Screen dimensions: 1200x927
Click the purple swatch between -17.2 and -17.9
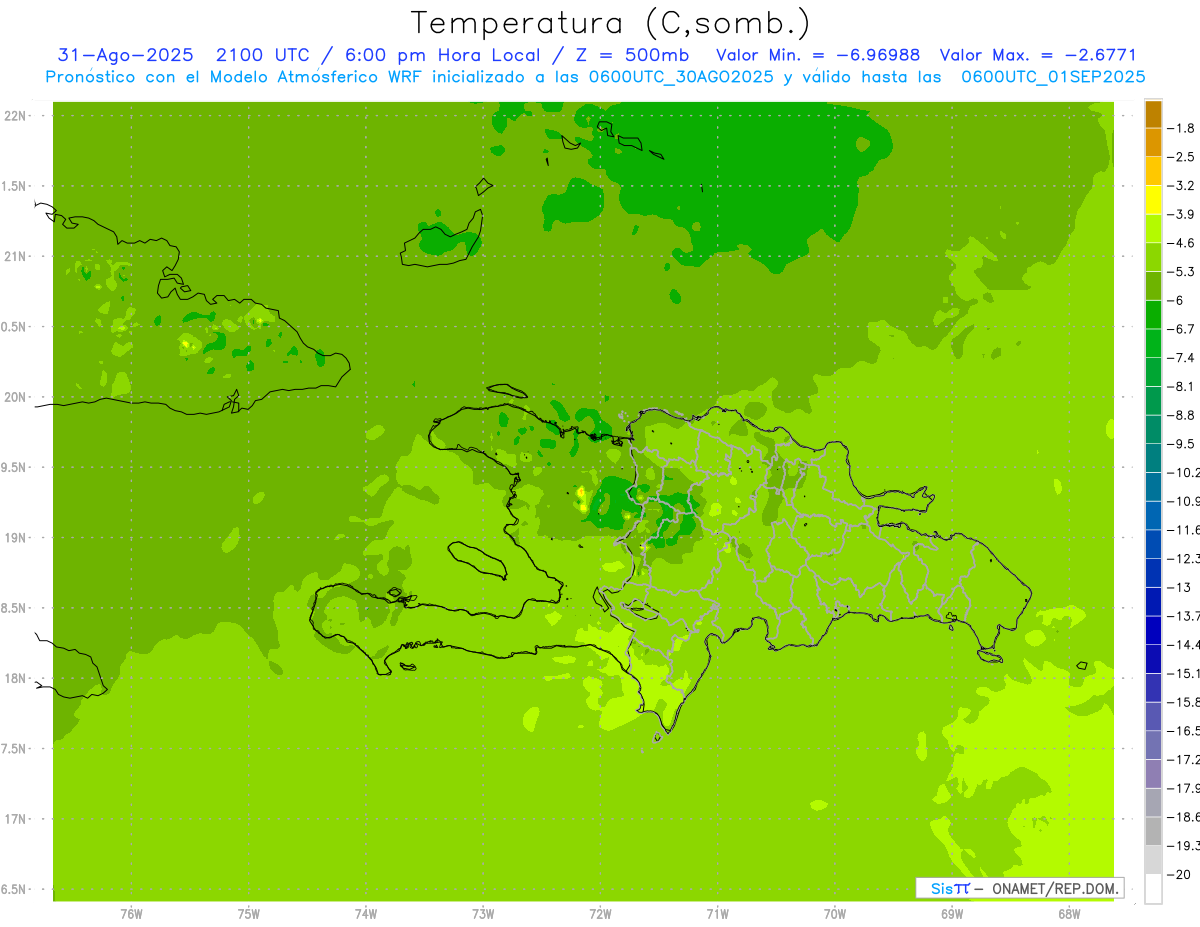(1153, 773)
